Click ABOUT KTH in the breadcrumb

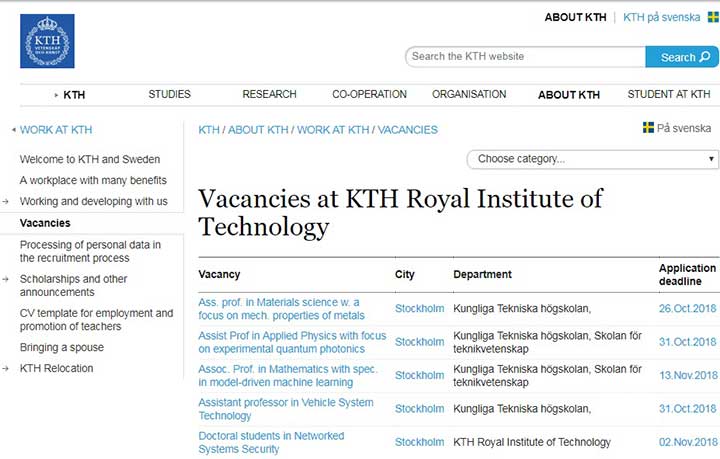[x=258, y=130]
